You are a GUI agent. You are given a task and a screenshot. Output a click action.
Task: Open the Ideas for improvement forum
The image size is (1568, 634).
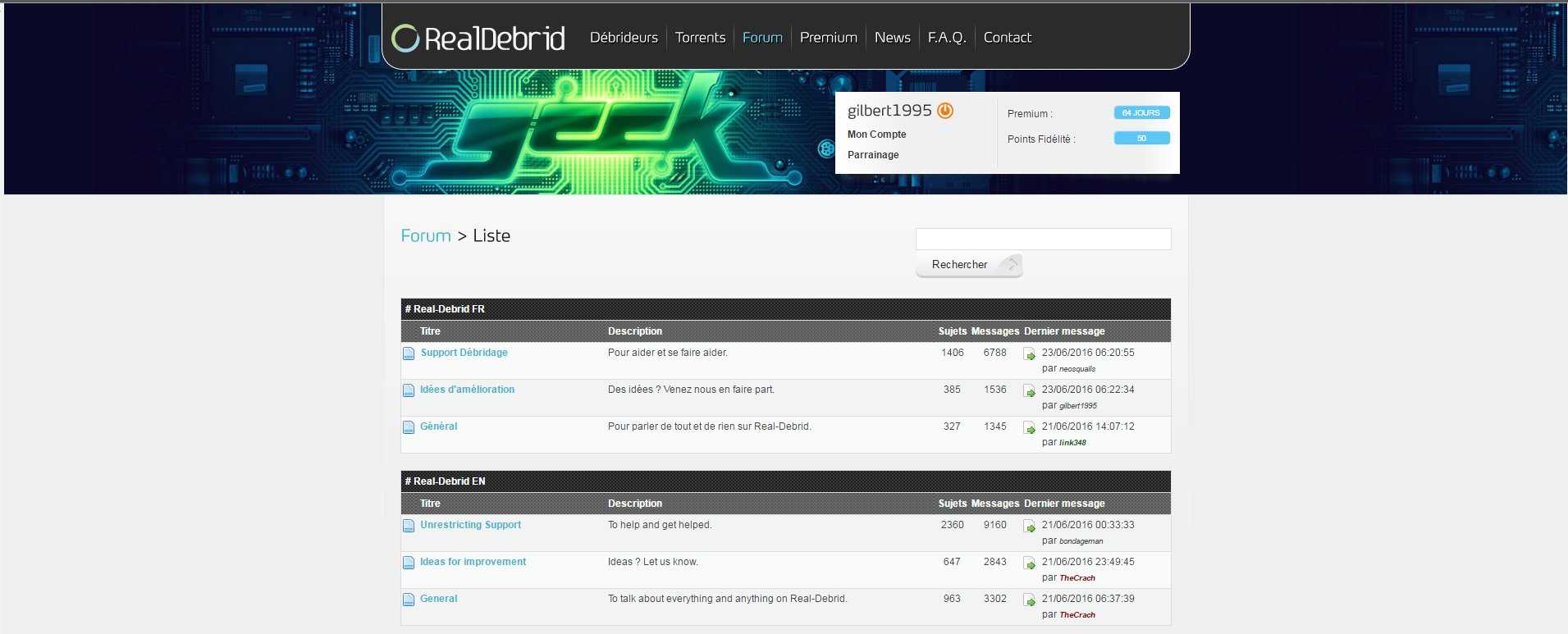[x=473, y=562]
